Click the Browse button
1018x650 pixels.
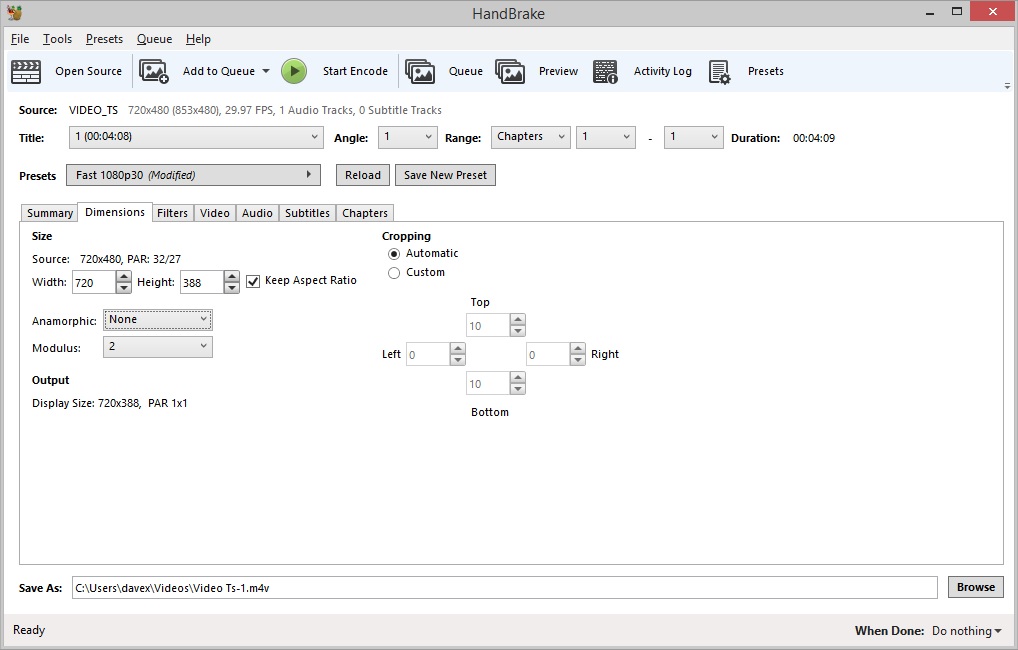click(976, 587)
